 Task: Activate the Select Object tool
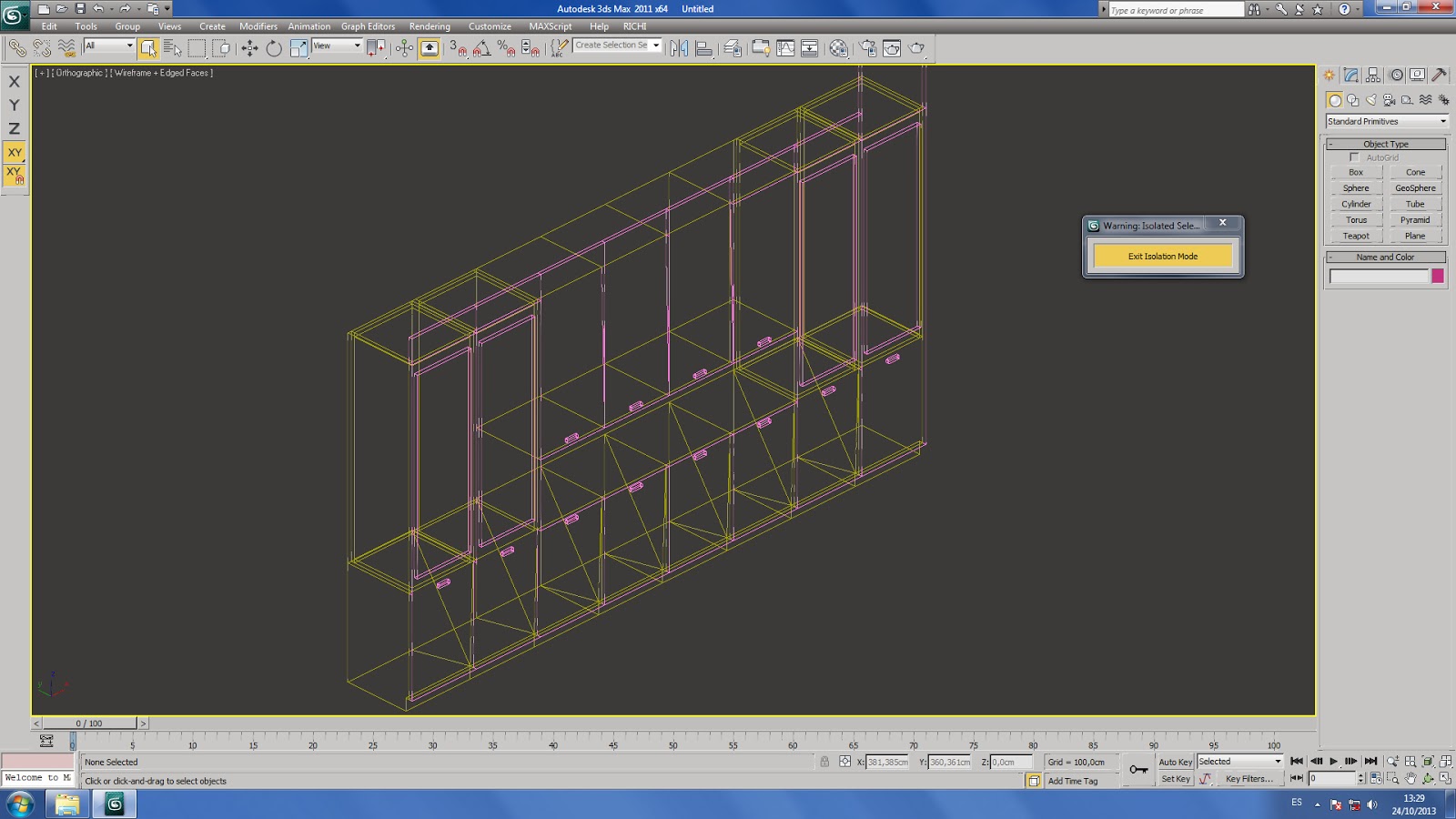(149, 48)
